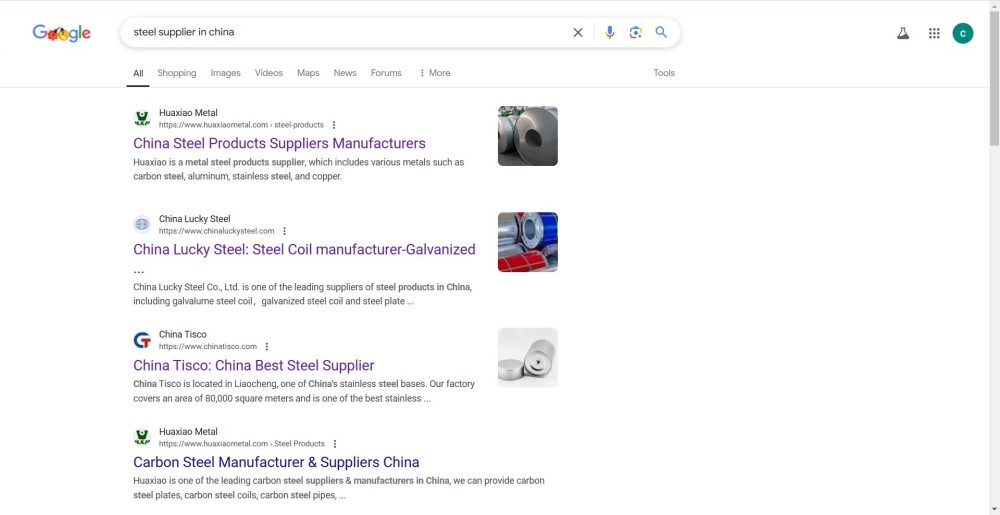The width and height of the screenshot is (1000, 515).
Task: Click the stainless discs thumbnail for China Tisco
Action: [x=528, y=358]
